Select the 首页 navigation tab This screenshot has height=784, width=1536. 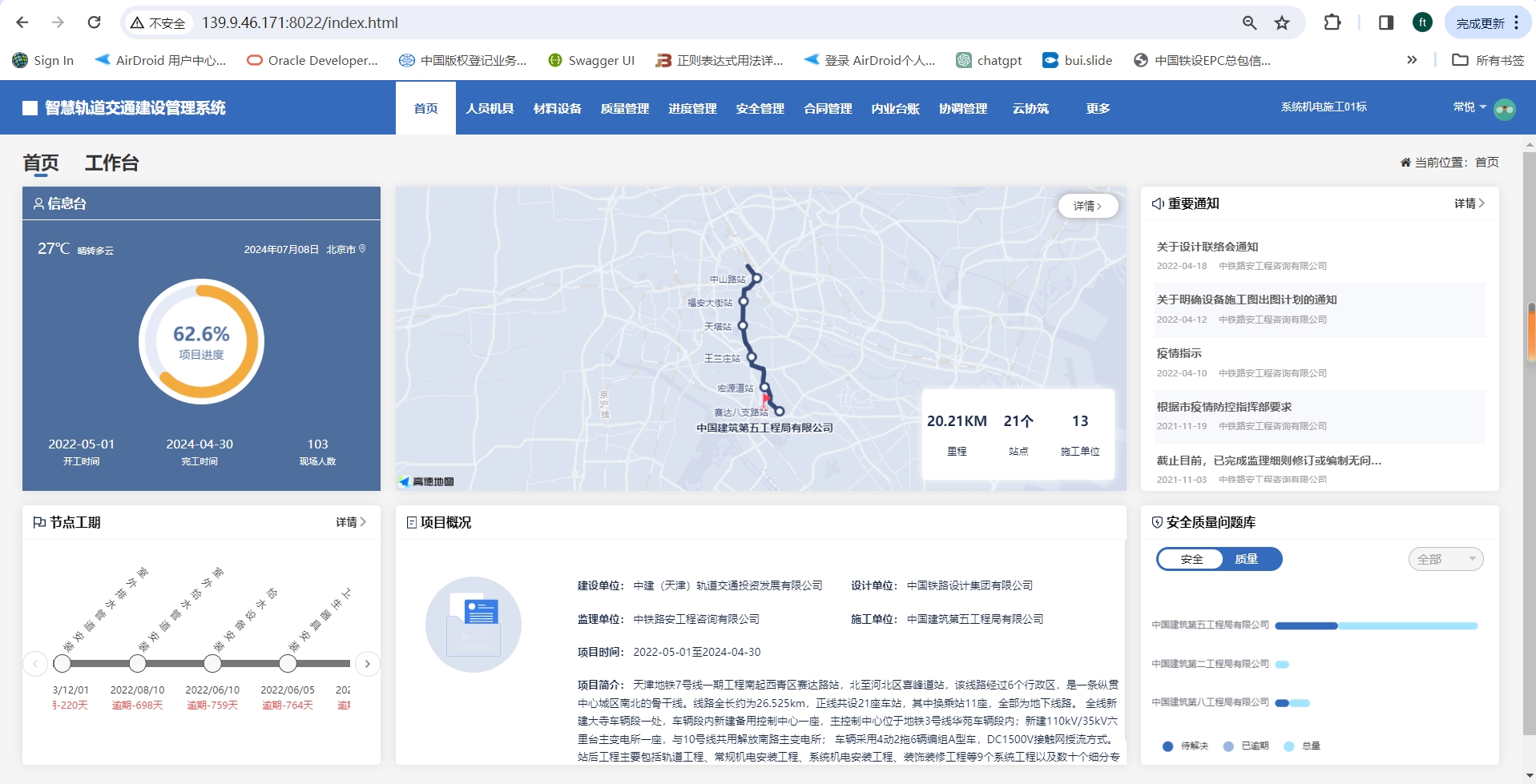point(425,108)
